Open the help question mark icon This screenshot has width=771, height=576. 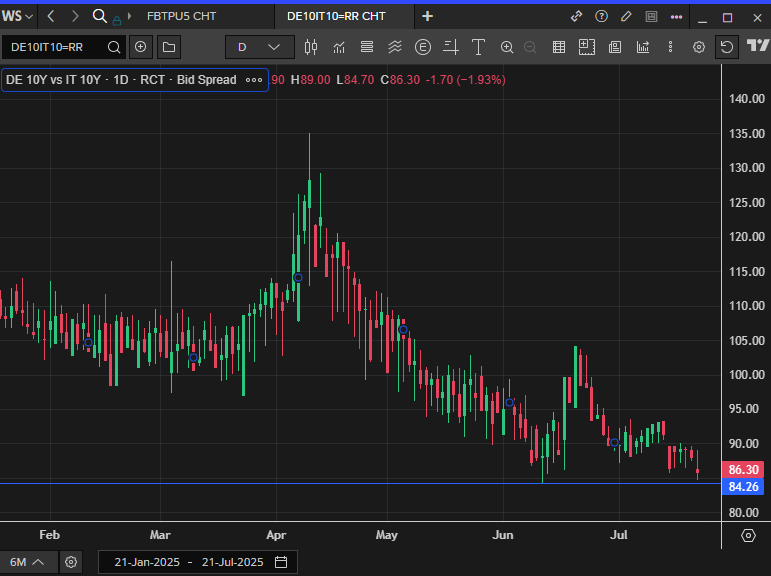tap(601, 17)
